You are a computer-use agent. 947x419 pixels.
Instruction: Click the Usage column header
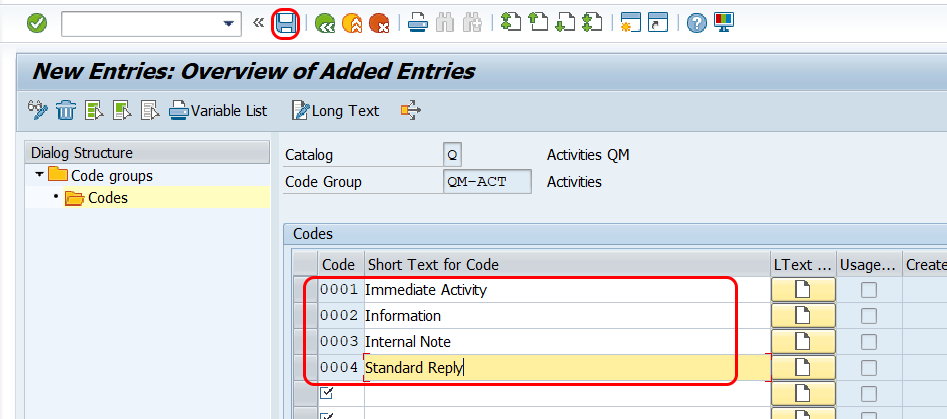point(868,264)
